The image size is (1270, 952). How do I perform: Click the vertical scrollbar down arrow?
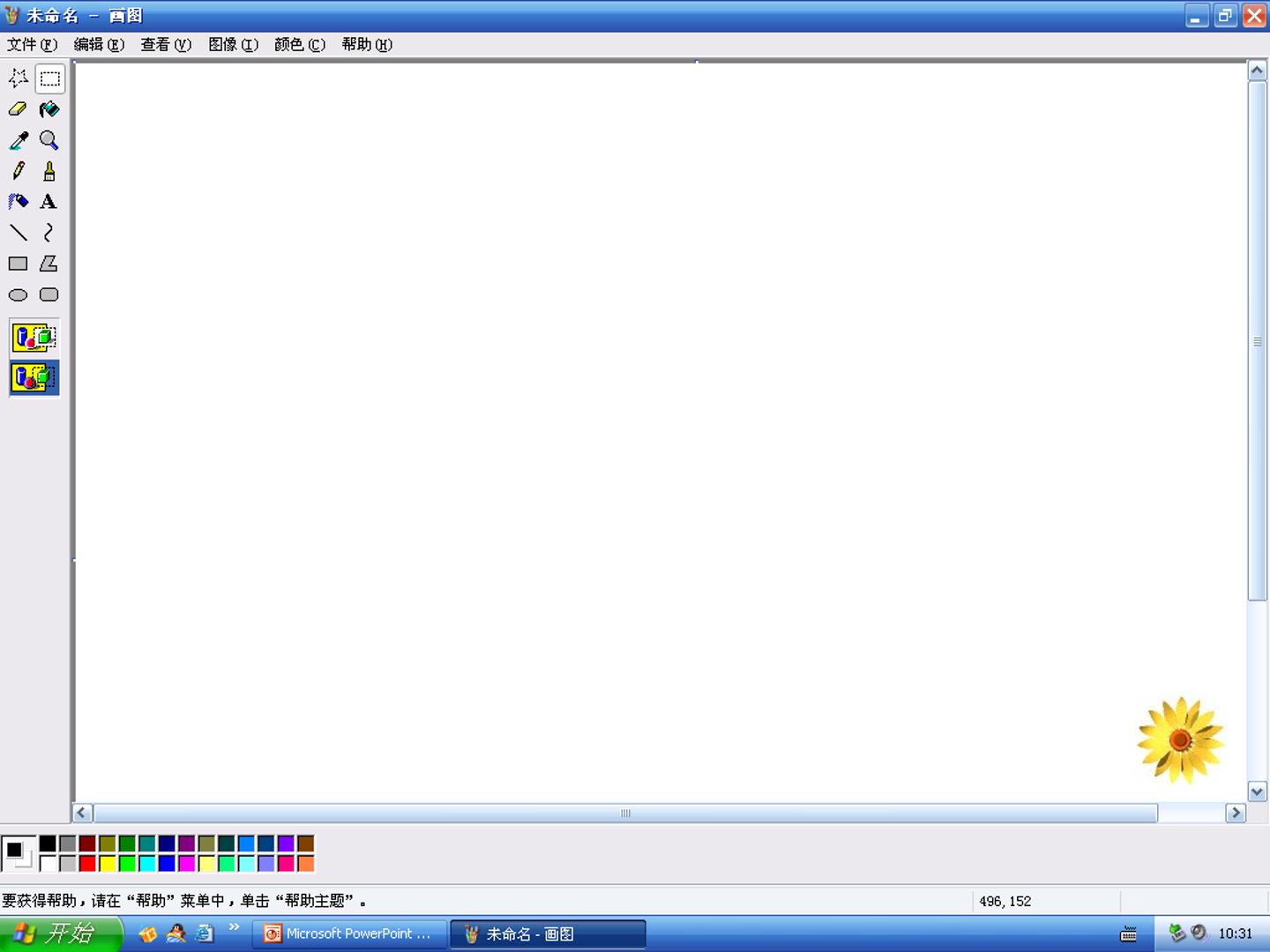[1258, 792]
